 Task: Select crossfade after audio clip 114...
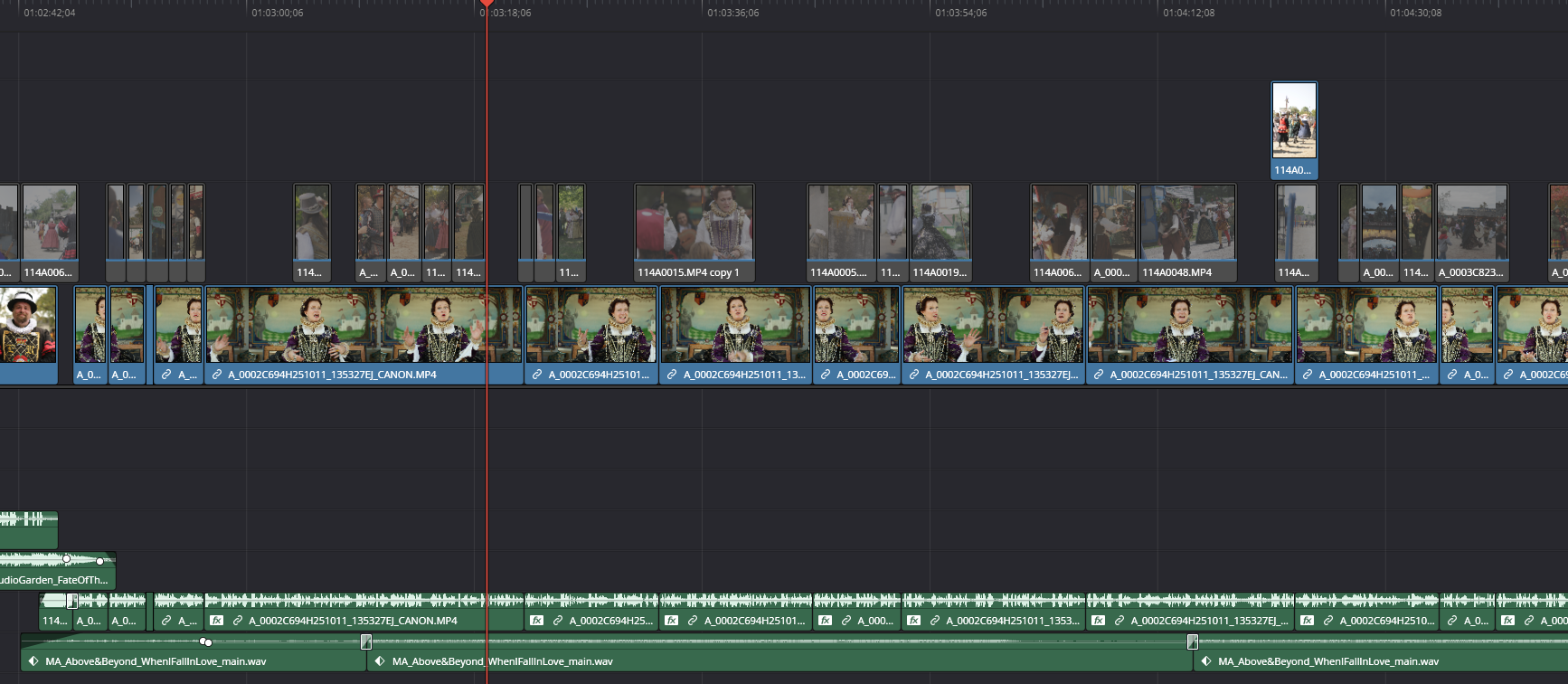click(71, 601)
